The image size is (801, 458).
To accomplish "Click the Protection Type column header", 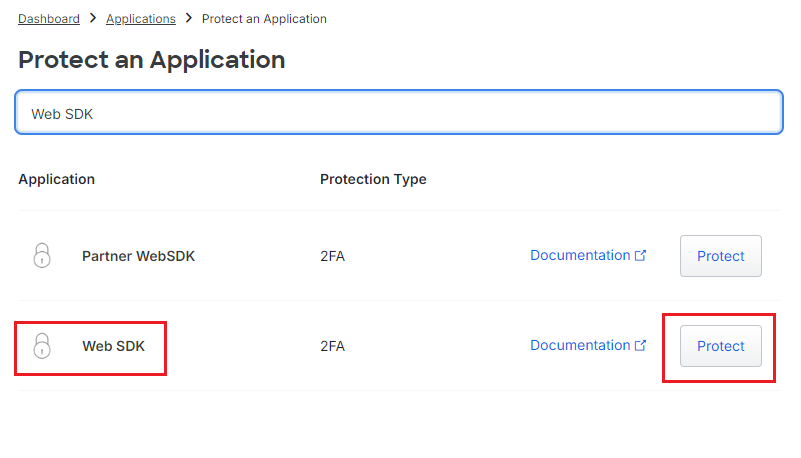I will (x=373, y=180).
